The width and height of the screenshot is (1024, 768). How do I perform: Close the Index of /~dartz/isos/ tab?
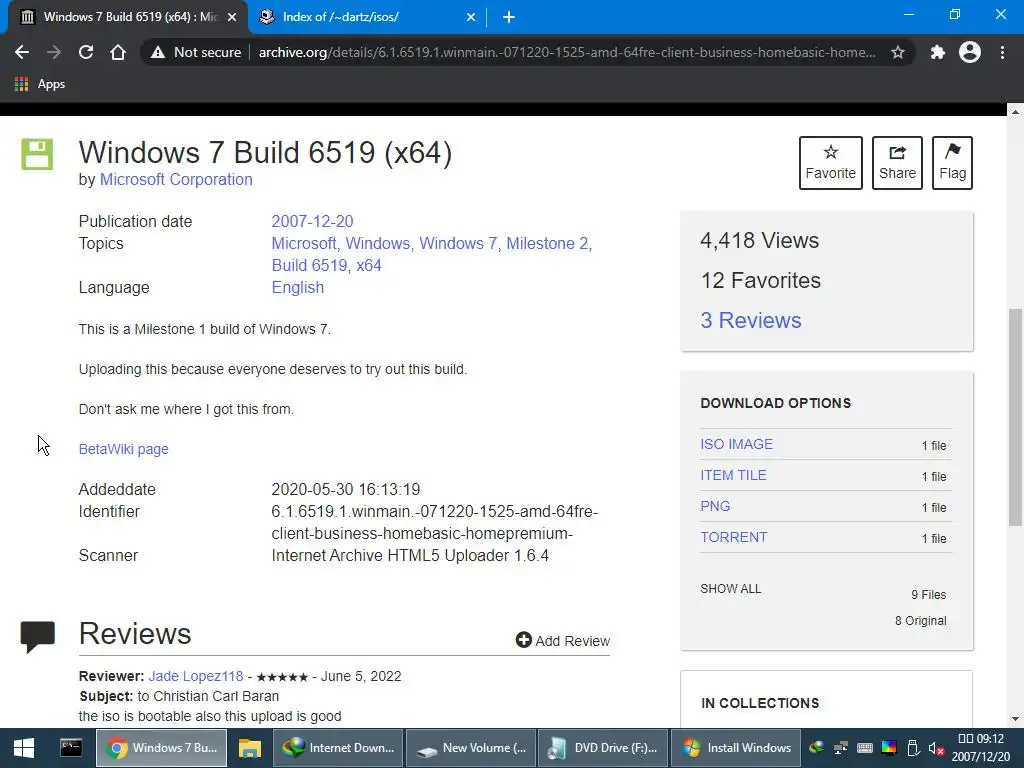[471, 17]
